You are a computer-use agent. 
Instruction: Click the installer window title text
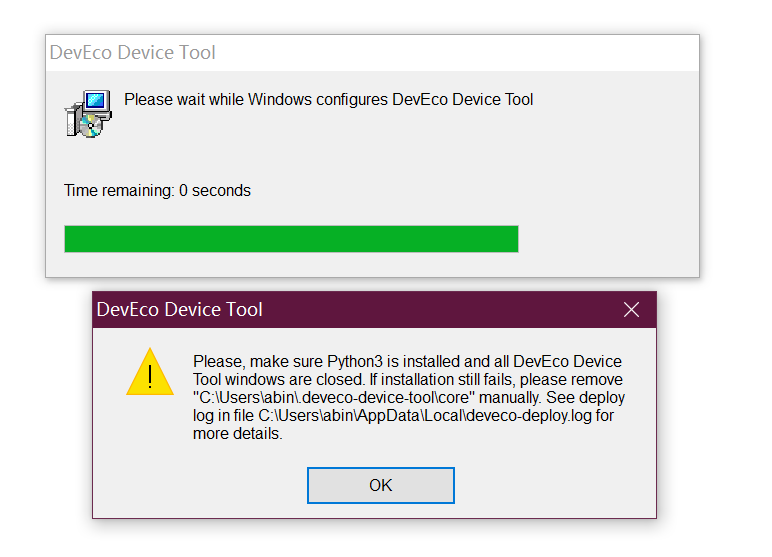point(133,53)
